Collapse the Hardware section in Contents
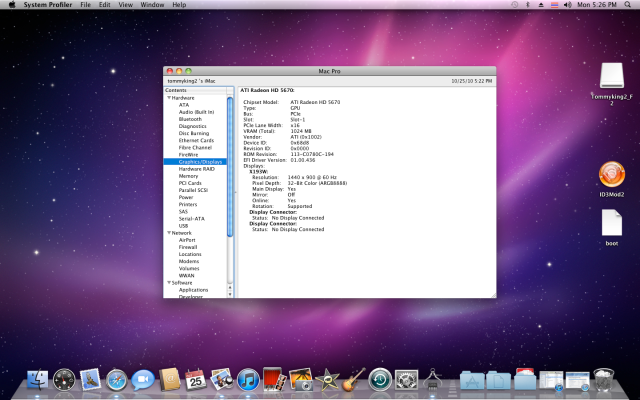640x400 pixels. tap(169, 98)
